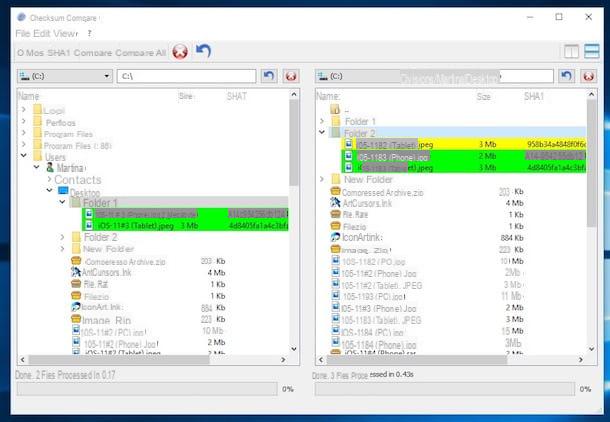Click ArtCursors.lnk shortcut icon in left pane
Screen dimensions: 610x422
[x=75, y=272]
